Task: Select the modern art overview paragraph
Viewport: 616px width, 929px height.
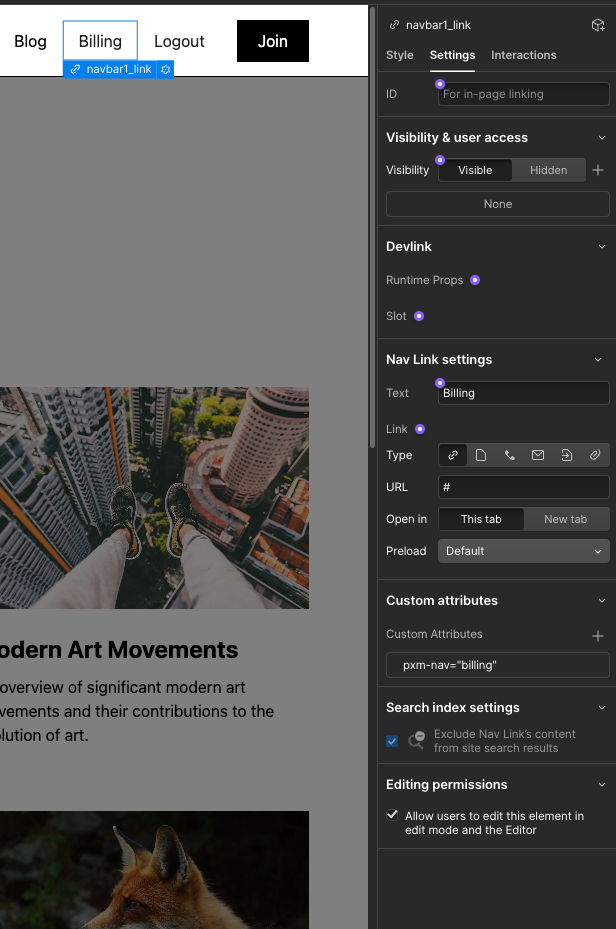Action: pos(137,711)
